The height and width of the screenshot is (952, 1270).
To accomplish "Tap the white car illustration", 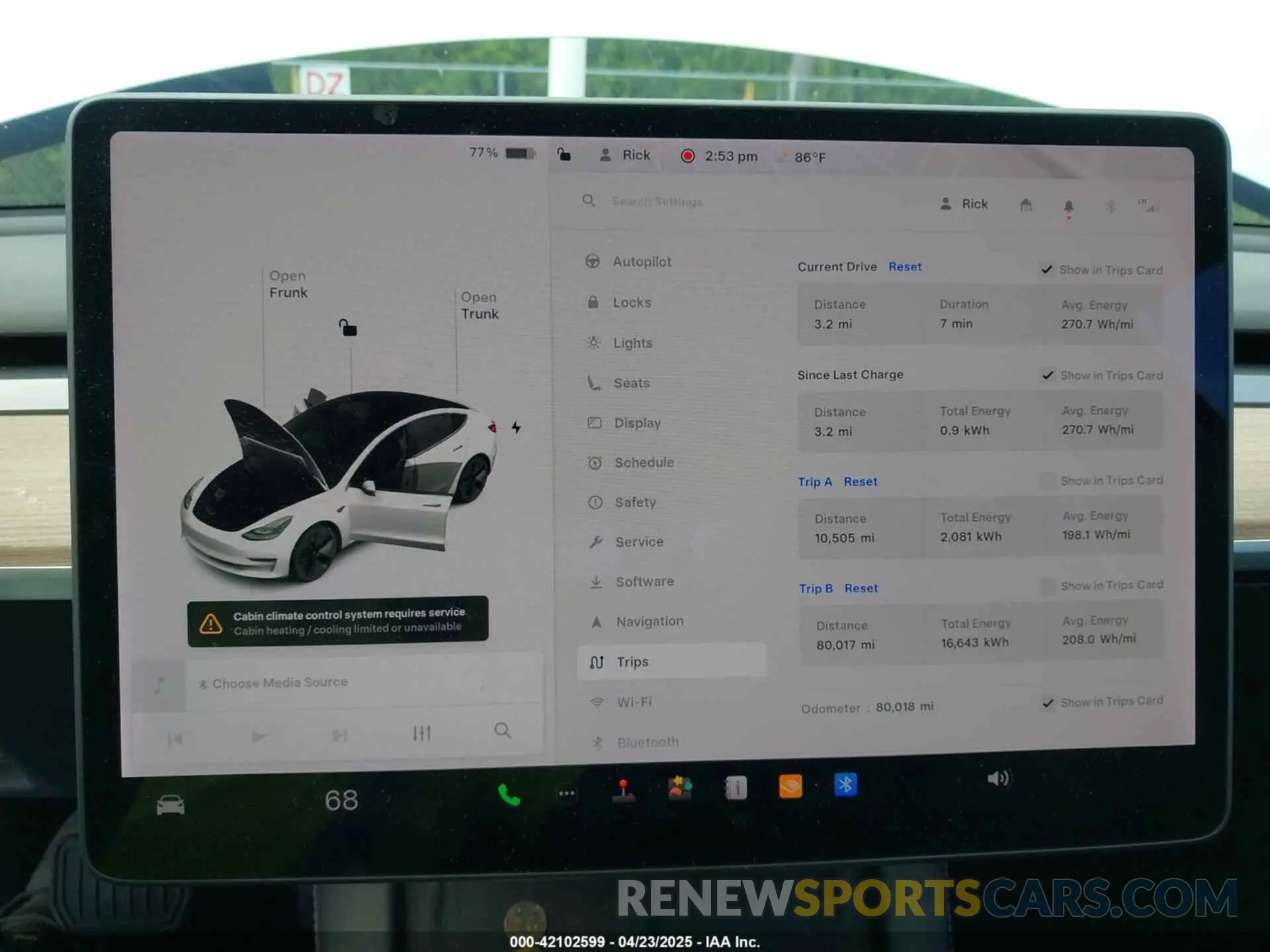I will (337, 486).
